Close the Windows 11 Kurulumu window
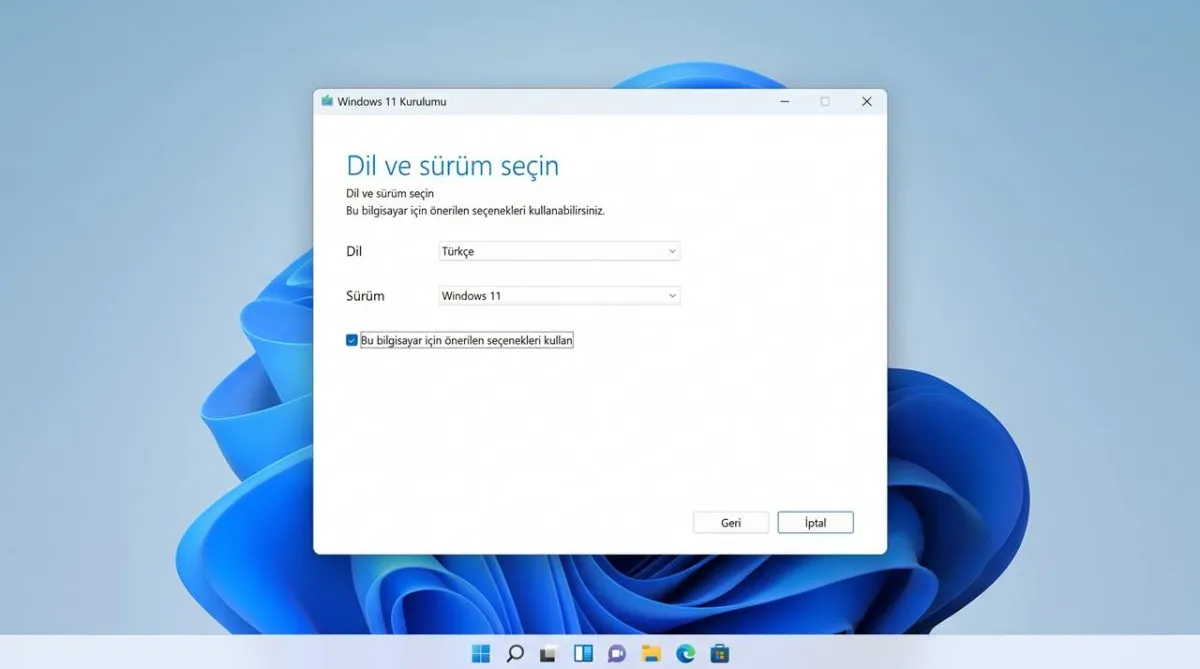Viewport: 1200px width, 669px height. coord(867,101)
